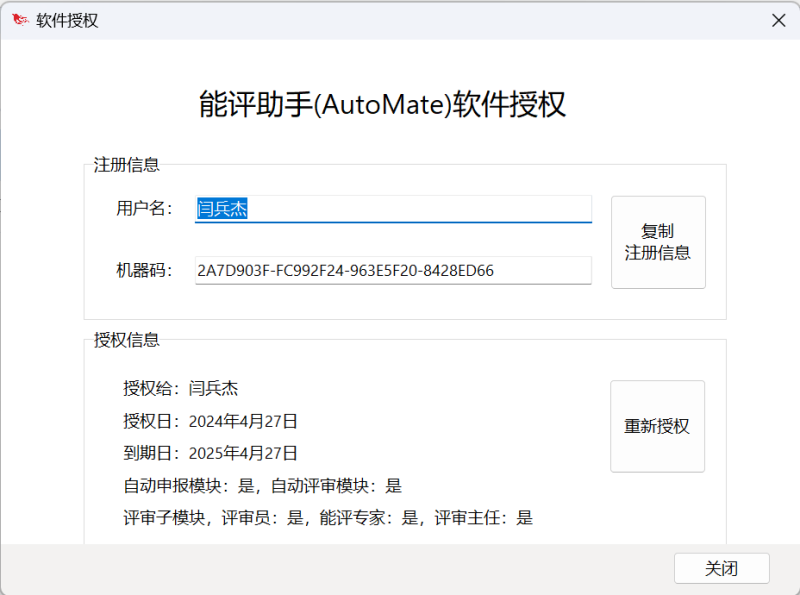Click the 用户名 label
The image size is (800, 595).
pos(144,208)
